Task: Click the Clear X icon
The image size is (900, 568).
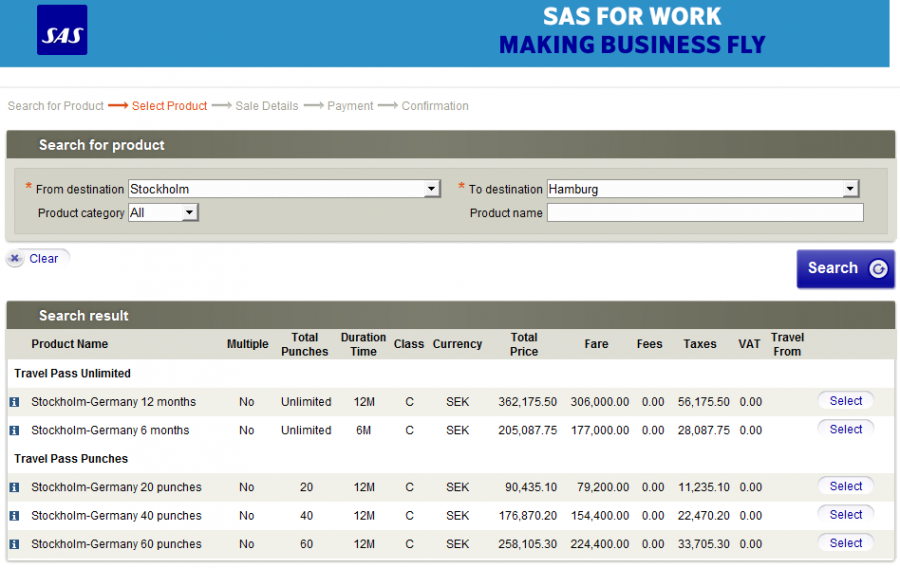Action: pos(15,259)
